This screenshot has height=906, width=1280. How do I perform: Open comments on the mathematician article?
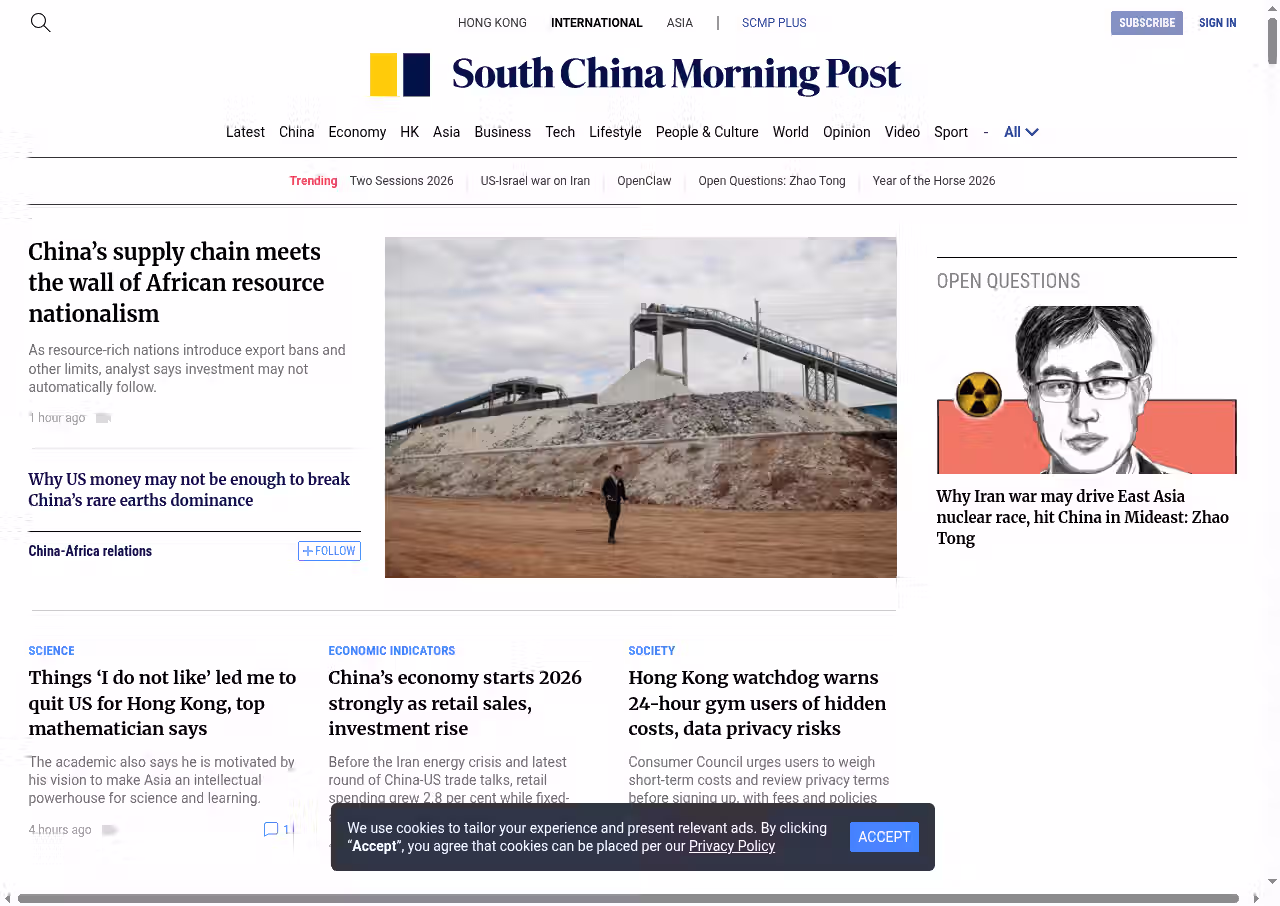pyautogui.click(x=276, y=829)
